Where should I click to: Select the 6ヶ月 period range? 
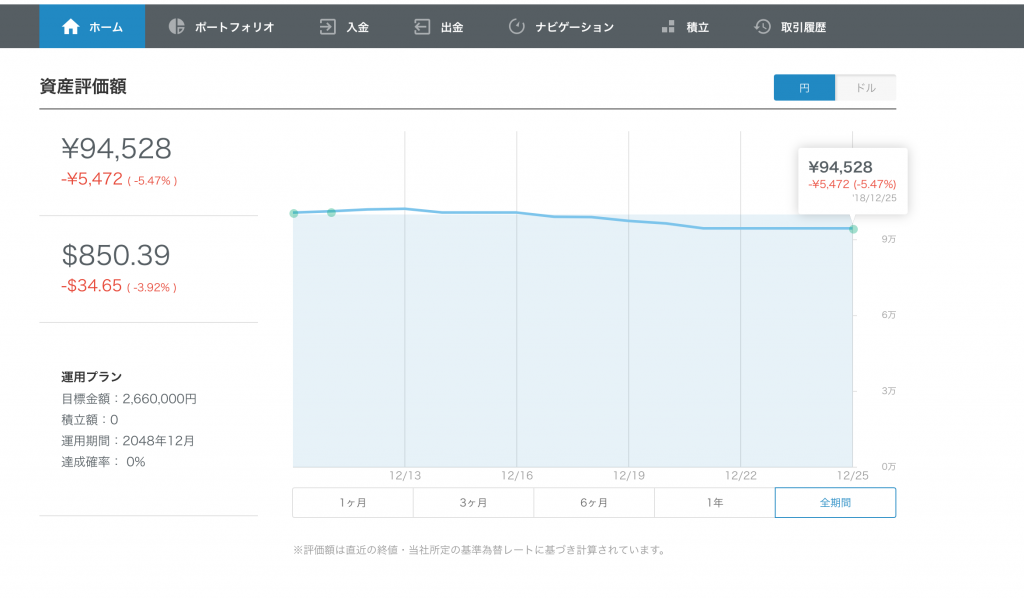pyautogui.click(x=594, y=503)
